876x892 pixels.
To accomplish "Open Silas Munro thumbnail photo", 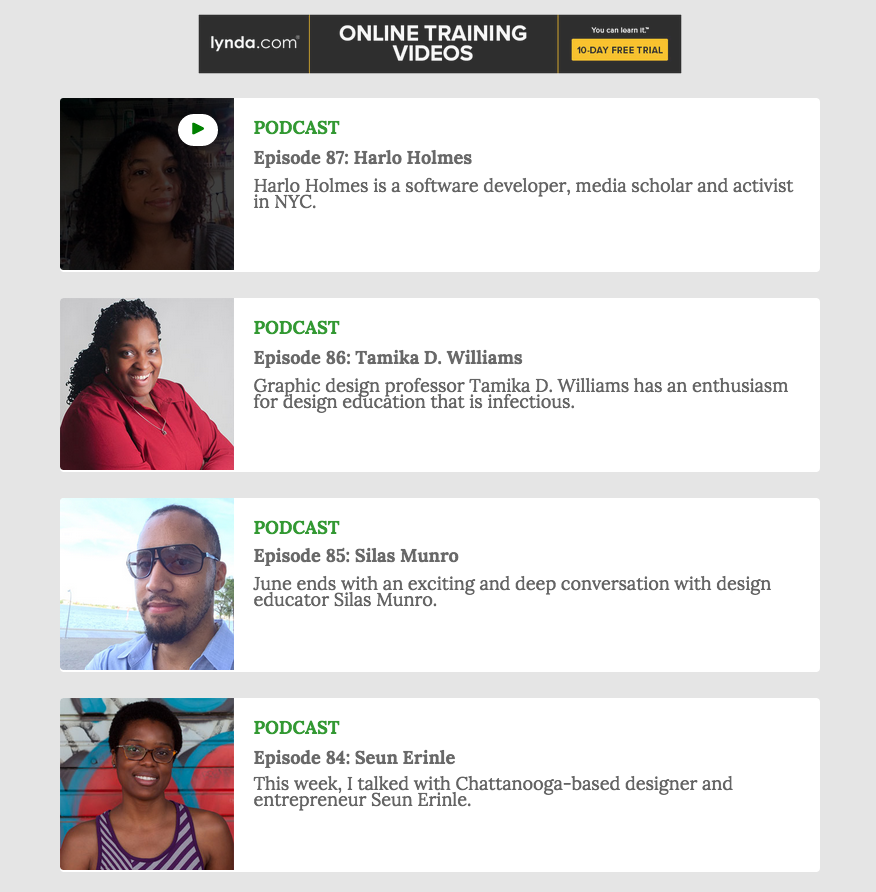I will pos(147,584).
